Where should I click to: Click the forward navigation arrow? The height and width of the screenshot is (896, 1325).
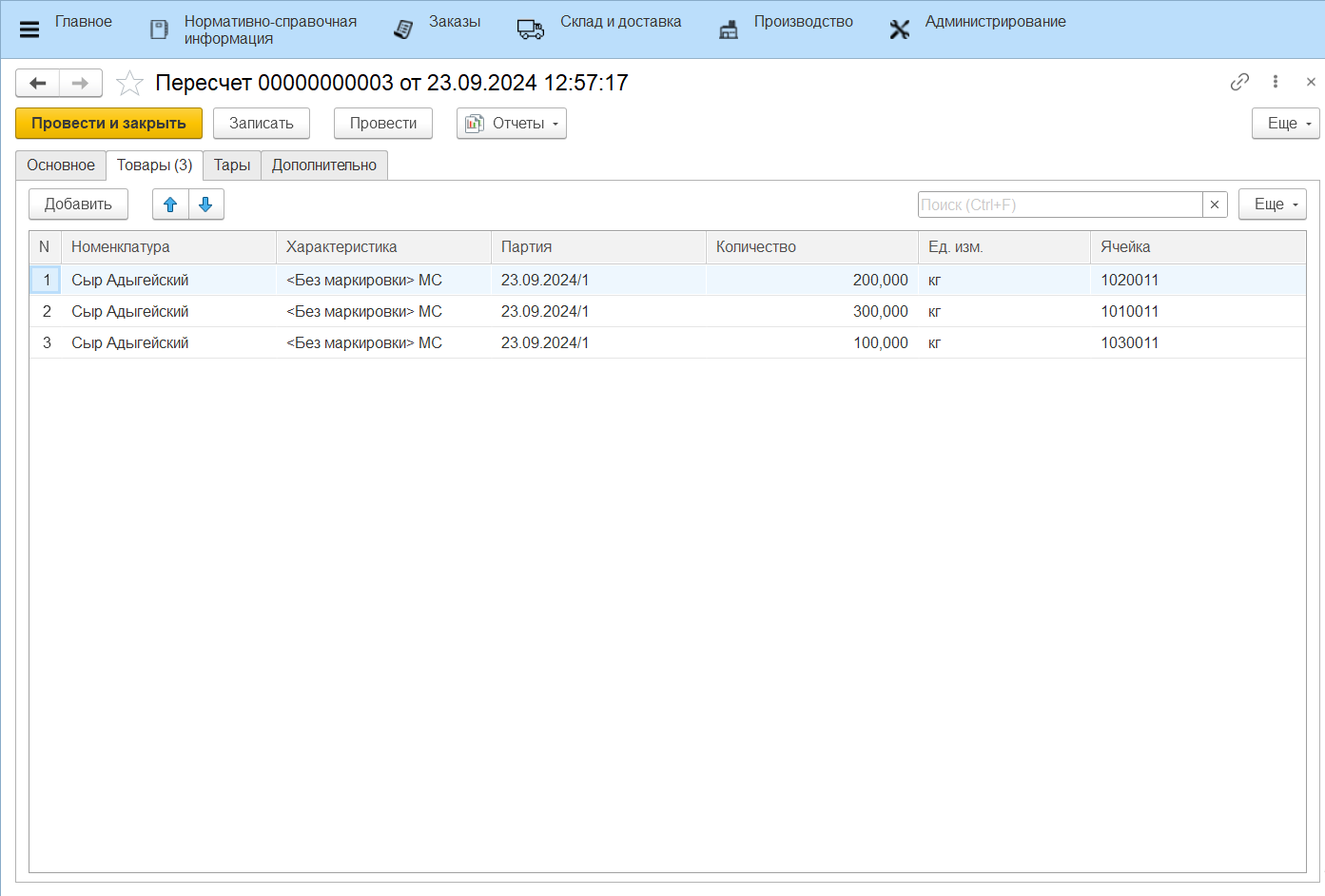click(x=81, y=84)
